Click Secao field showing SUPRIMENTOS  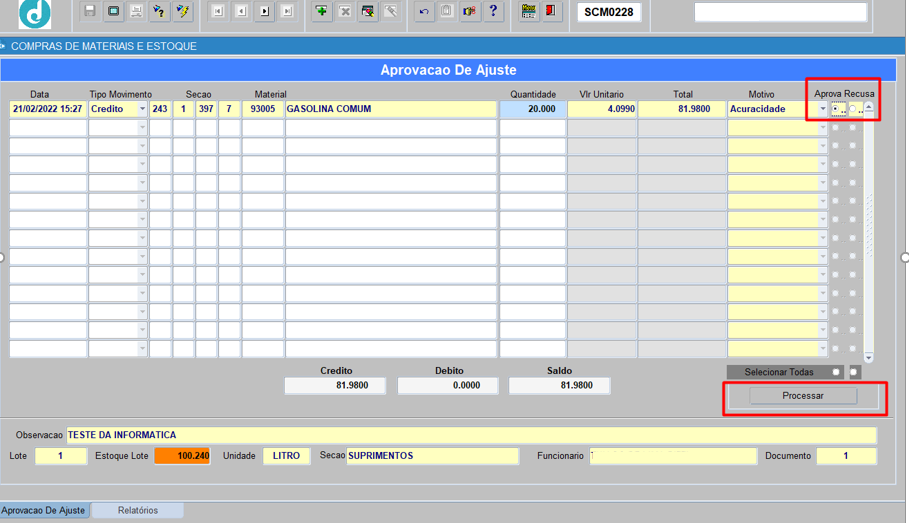coord(432,456)
